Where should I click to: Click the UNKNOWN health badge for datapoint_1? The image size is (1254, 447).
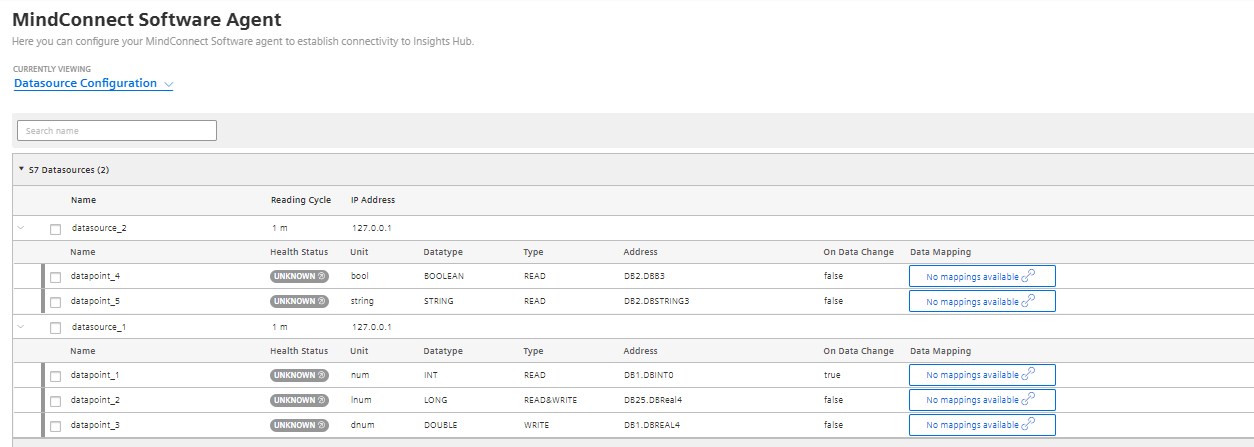(x=299, y=375)
